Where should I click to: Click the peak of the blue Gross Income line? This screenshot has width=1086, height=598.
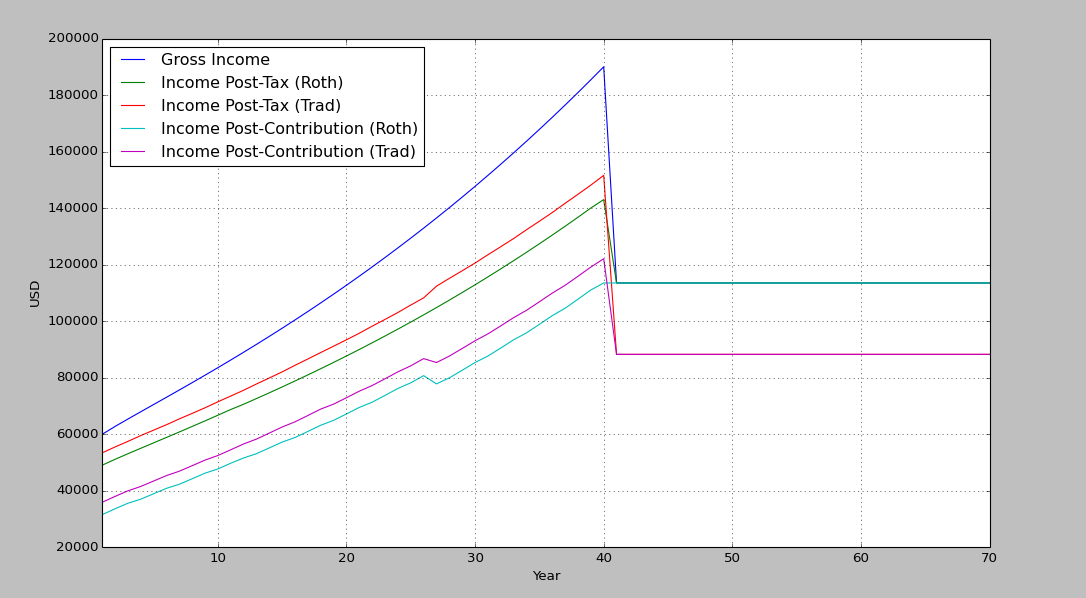coord(603,67)
